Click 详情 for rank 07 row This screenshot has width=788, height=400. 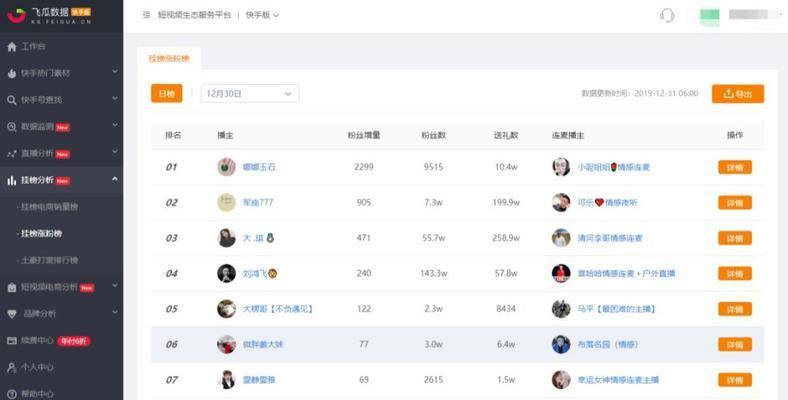coord(735,380)
